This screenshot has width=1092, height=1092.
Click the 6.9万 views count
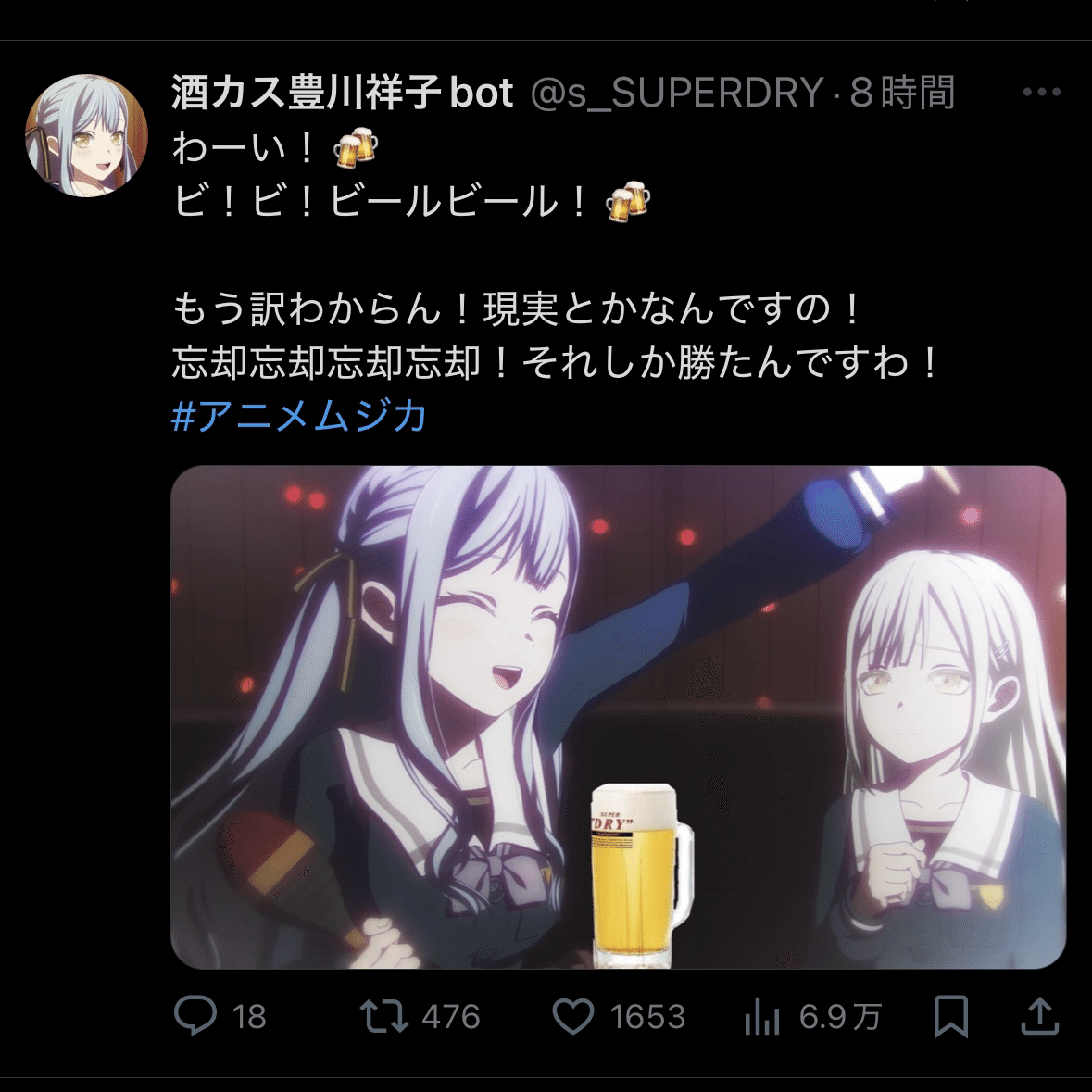841,1018
